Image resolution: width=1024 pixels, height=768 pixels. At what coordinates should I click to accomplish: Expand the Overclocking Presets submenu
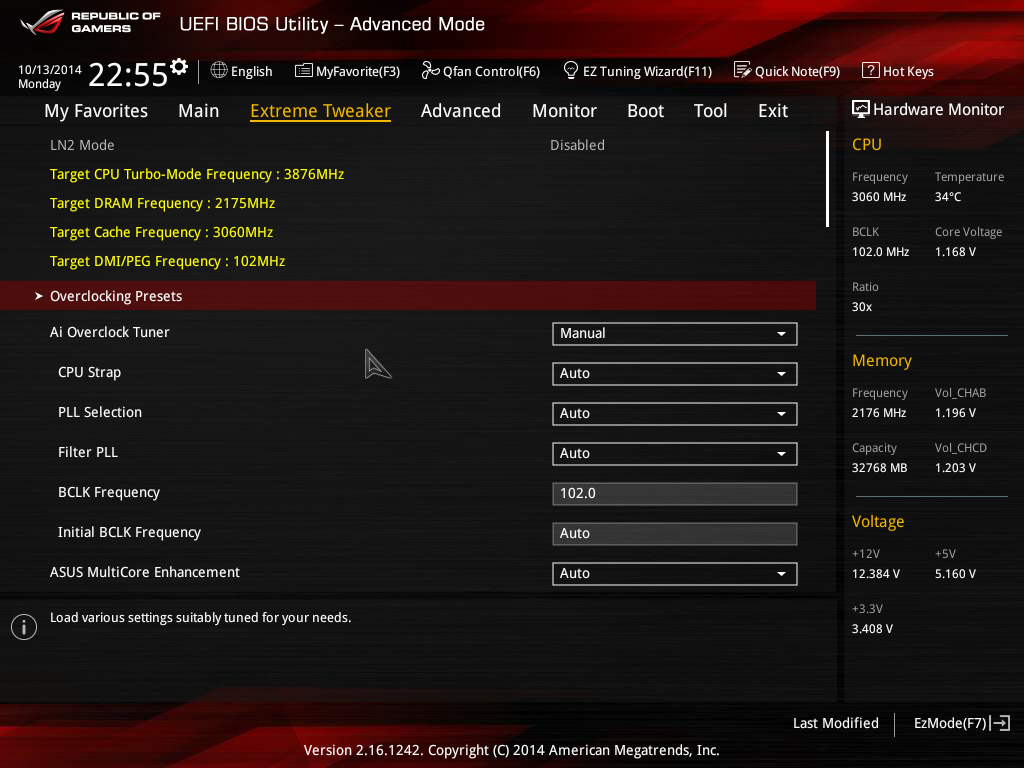[408, 296]
